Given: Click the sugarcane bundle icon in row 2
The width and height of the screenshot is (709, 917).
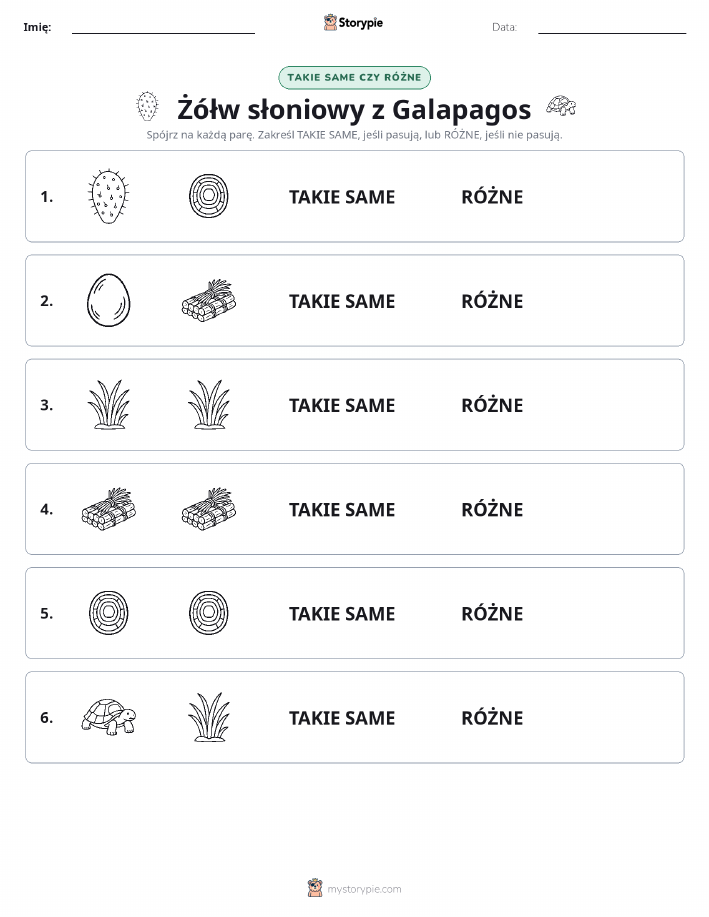Looking at the screenshot, I should 209,301.
